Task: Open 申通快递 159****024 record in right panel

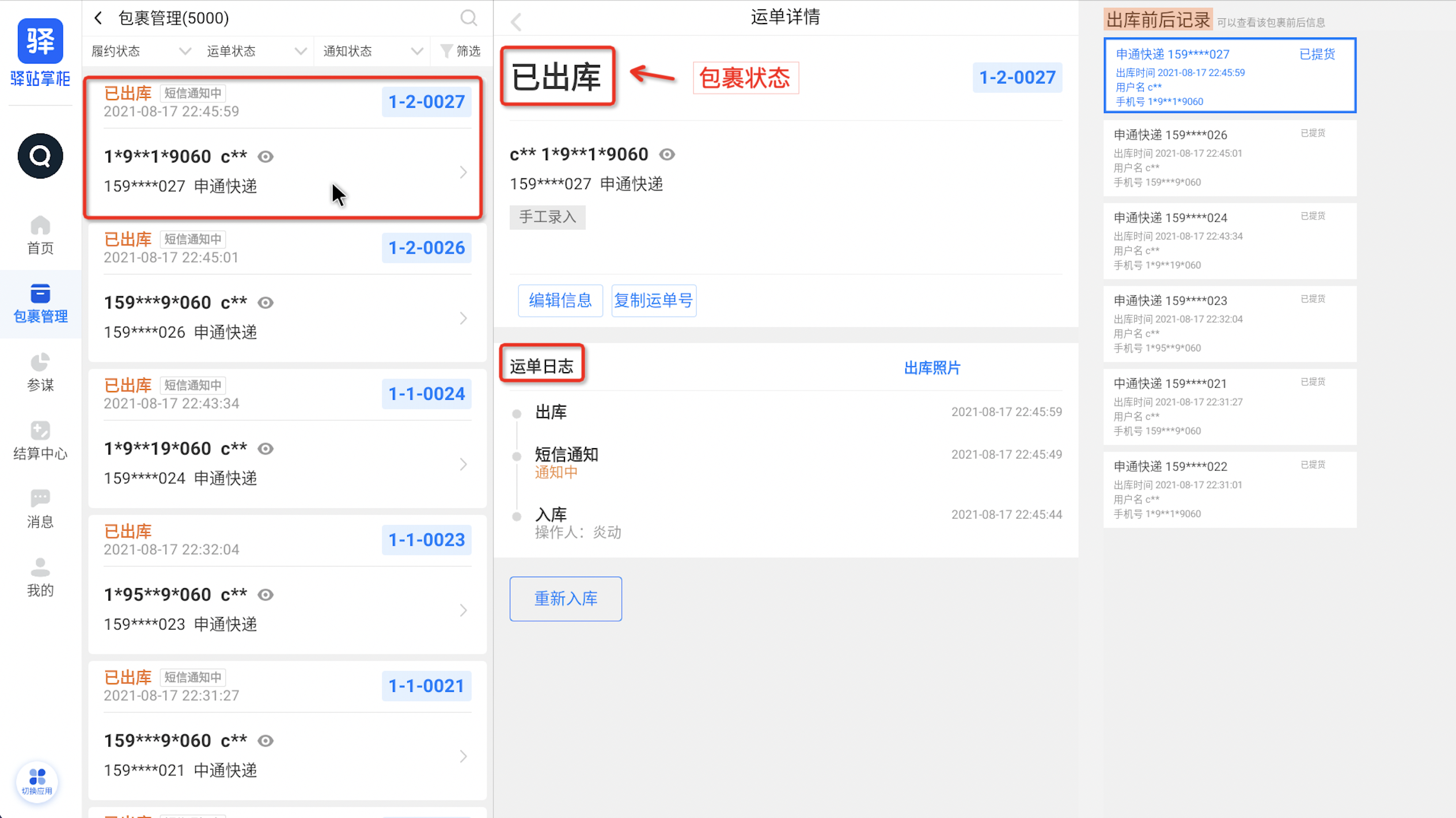Action: pyautogui.click(x=1229, y=241)
